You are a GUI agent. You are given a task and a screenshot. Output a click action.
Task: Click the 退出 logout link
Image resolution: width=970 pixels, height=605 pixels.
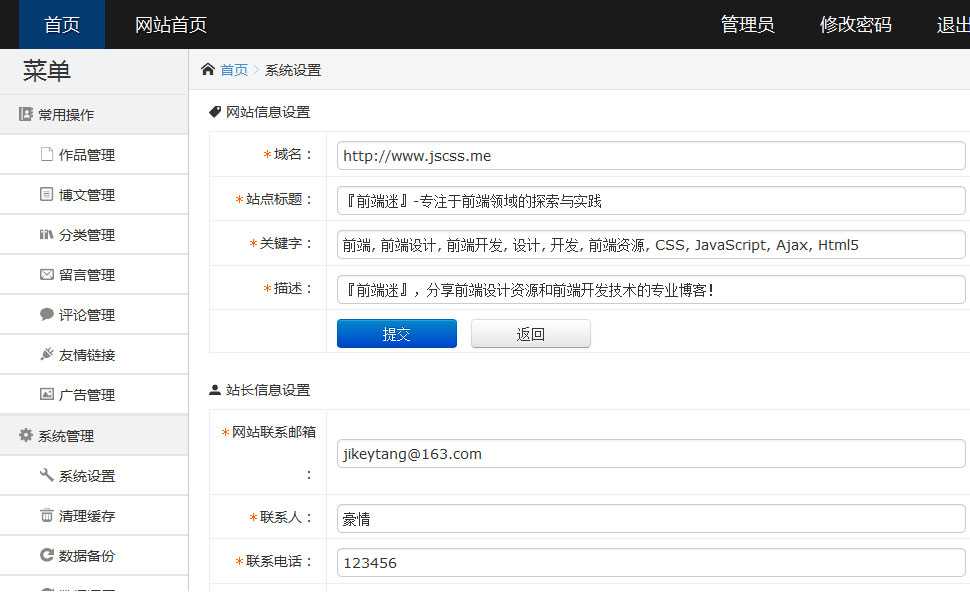point(953,25)
